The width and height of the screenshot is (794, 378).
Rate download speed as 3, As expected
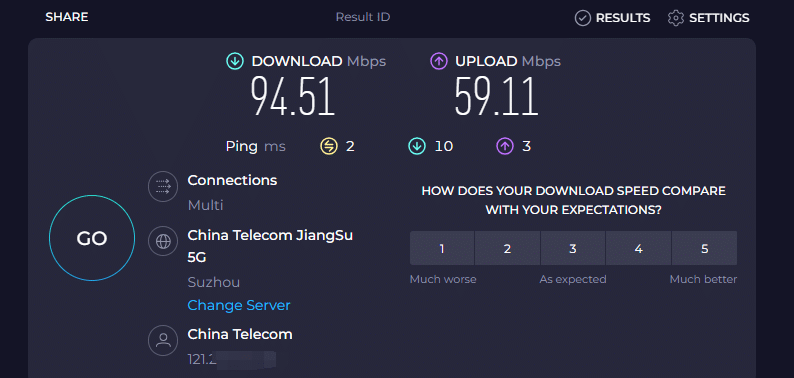(x=573, y=248)
